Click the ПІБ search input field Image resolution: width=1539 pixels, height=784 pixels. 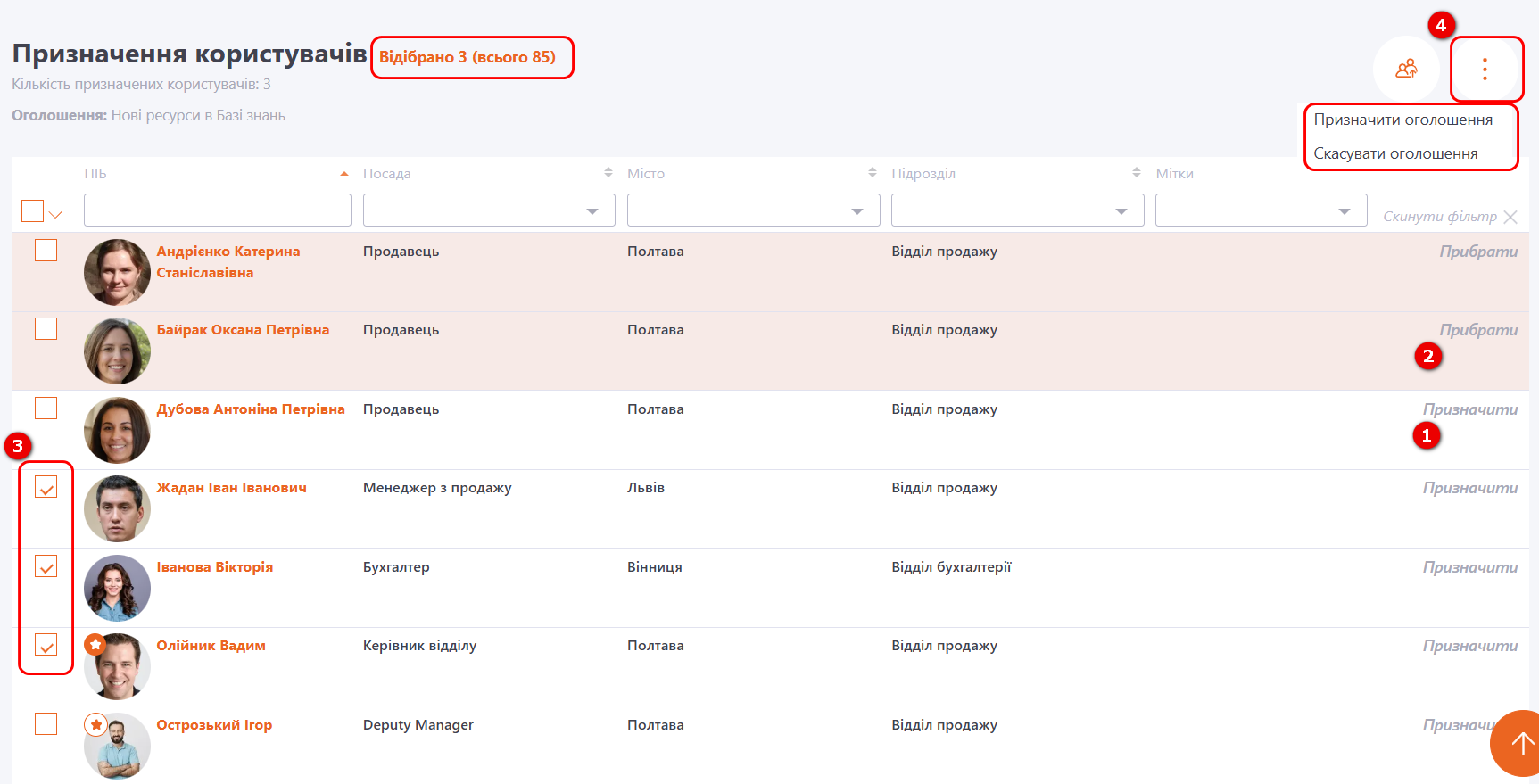click(217, 210)
